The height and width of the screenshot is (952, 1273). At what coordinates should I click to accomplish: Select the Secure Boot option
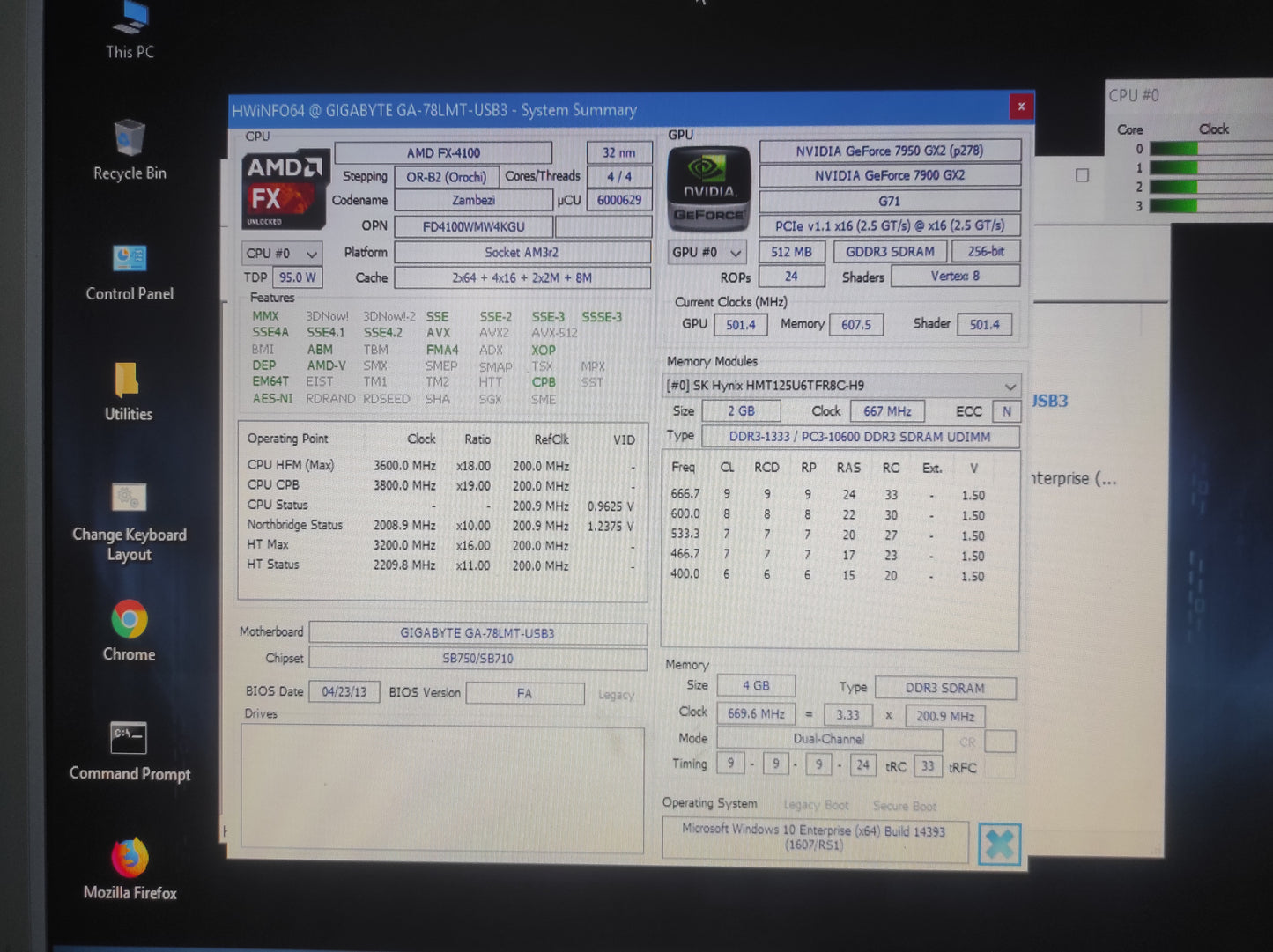click(x=904, y=805)
